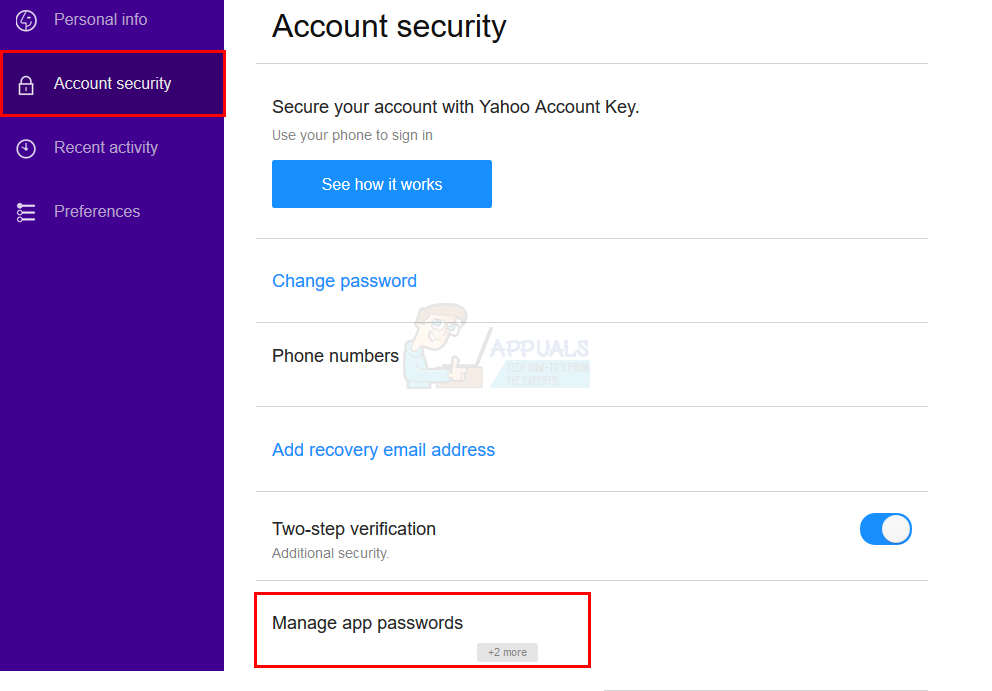This screenshot has height=691, width=992.
Task: Click Add recovery email address link
Action: click(383, 450)
